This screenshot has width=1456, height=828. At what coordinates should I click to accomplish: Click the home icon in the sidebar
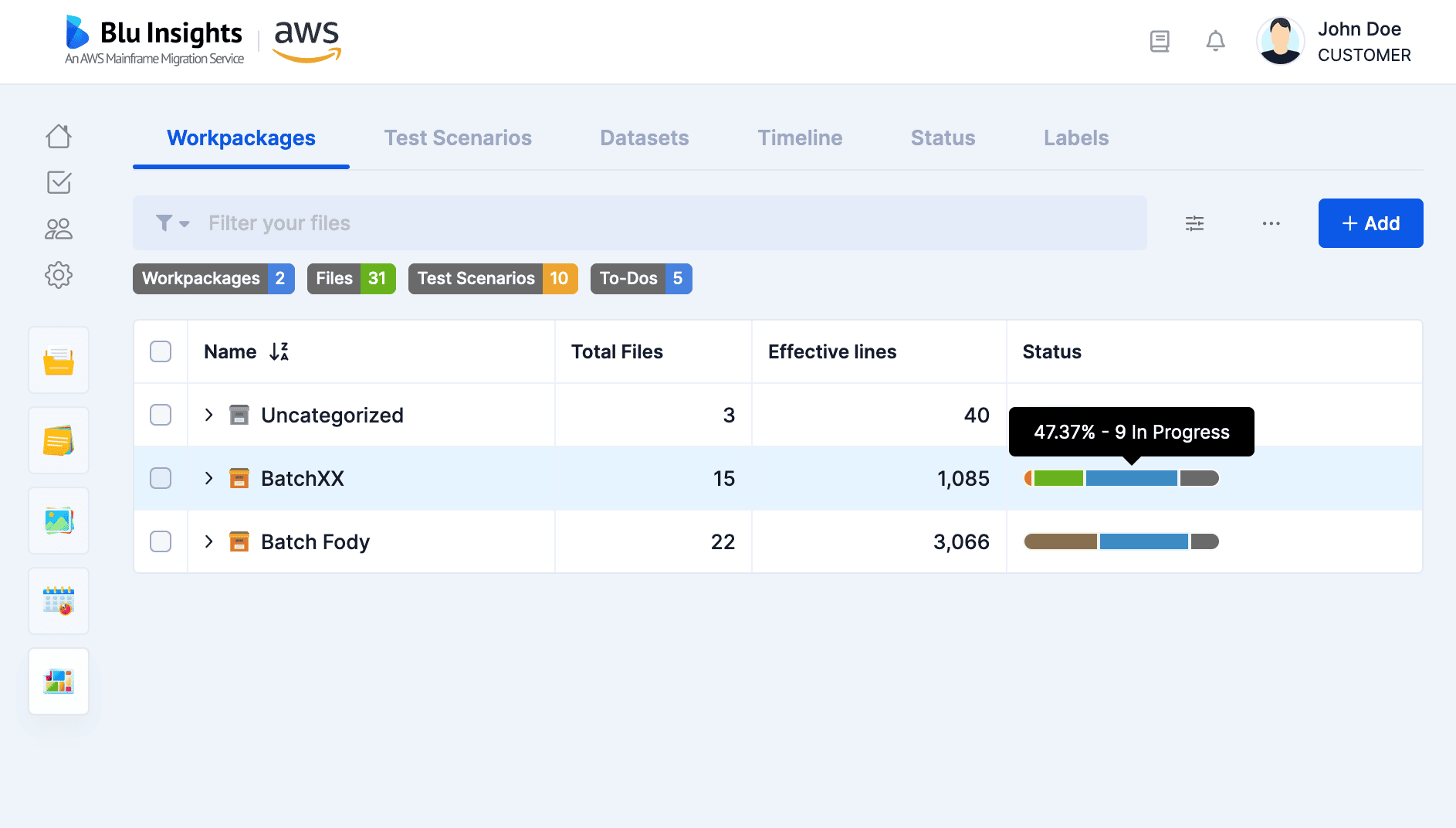[59, 137]
